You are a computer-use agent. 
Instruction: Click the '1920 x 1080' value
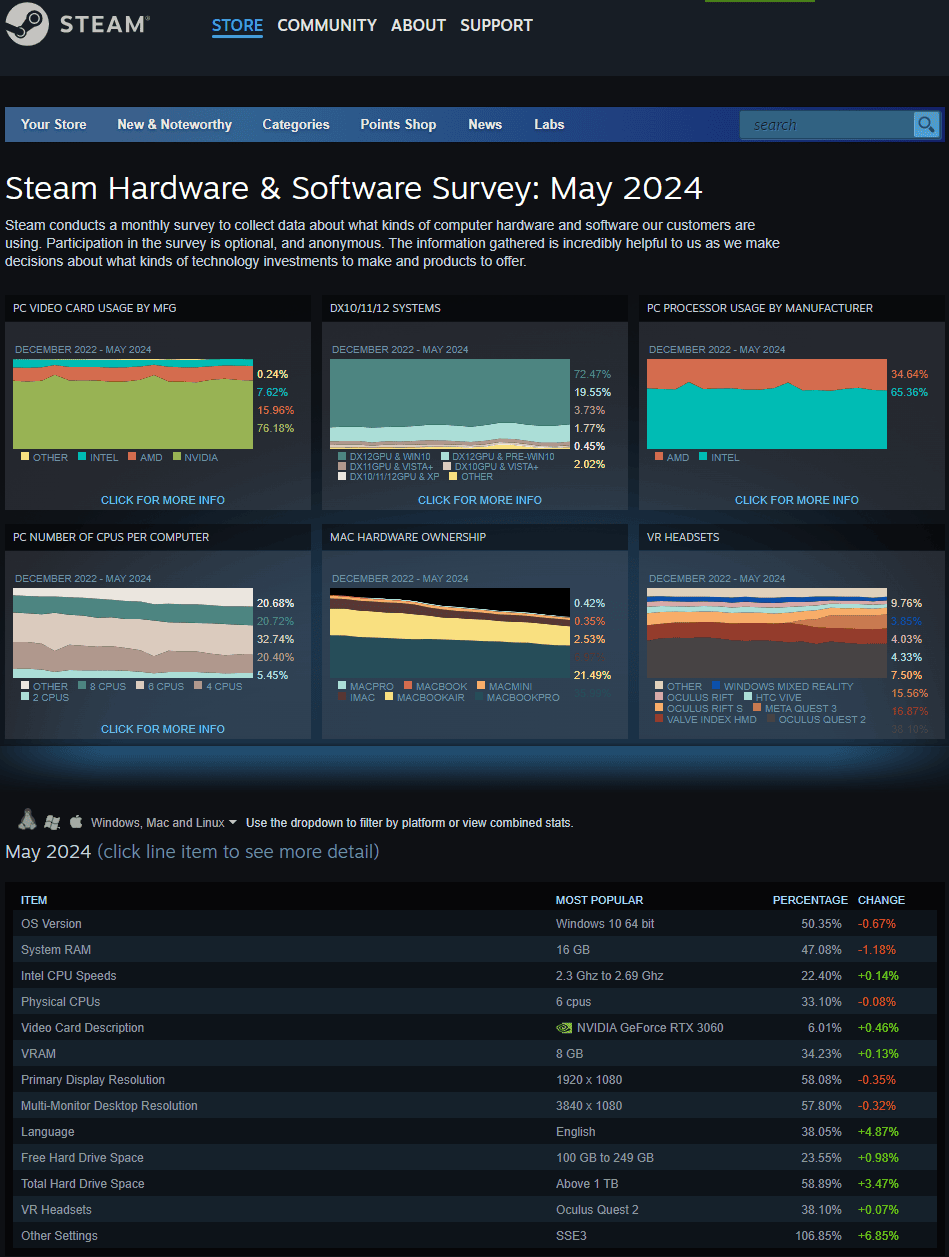[x=589, y=1080]
